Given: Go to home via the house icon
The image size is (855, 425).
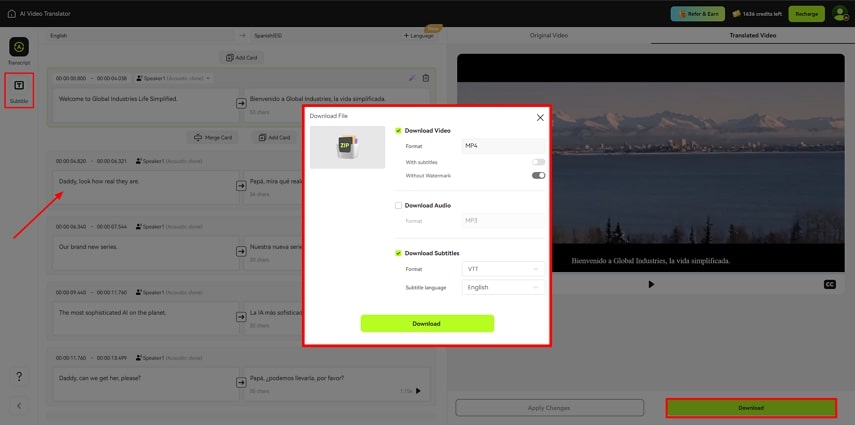Looking at the screenshot, I should 11,14.
